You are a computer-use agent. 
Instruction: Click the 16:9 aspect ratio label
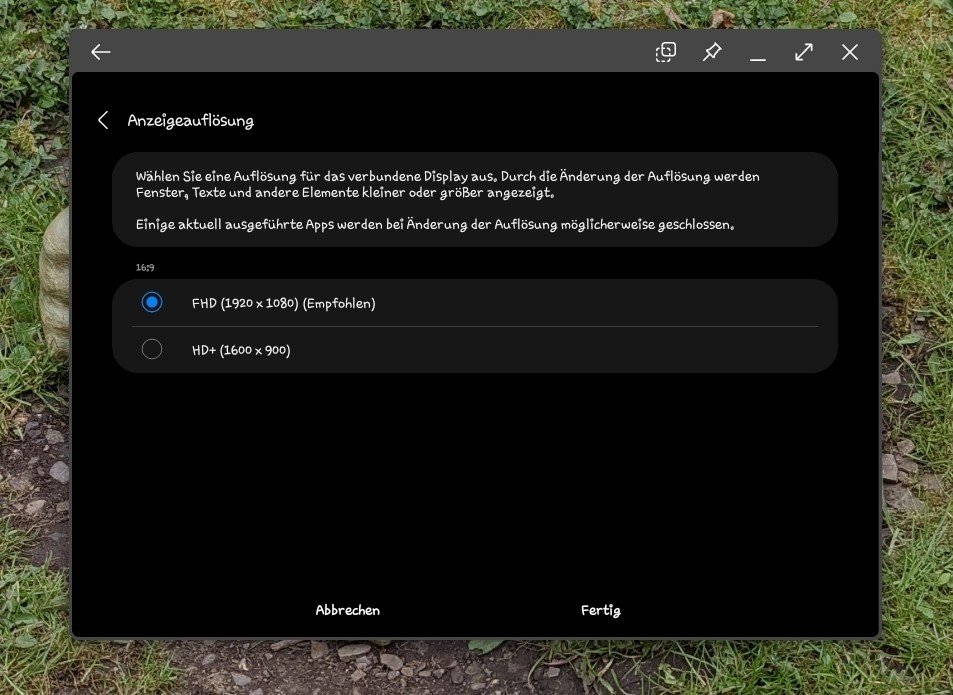(x=145, y=267)
